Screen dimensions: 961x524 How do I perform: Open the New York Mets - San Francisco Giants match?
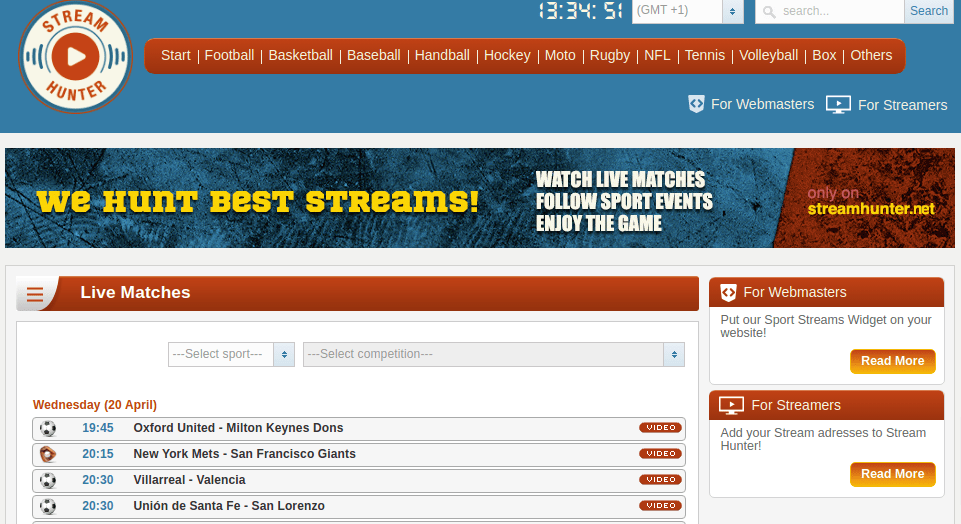244,454
